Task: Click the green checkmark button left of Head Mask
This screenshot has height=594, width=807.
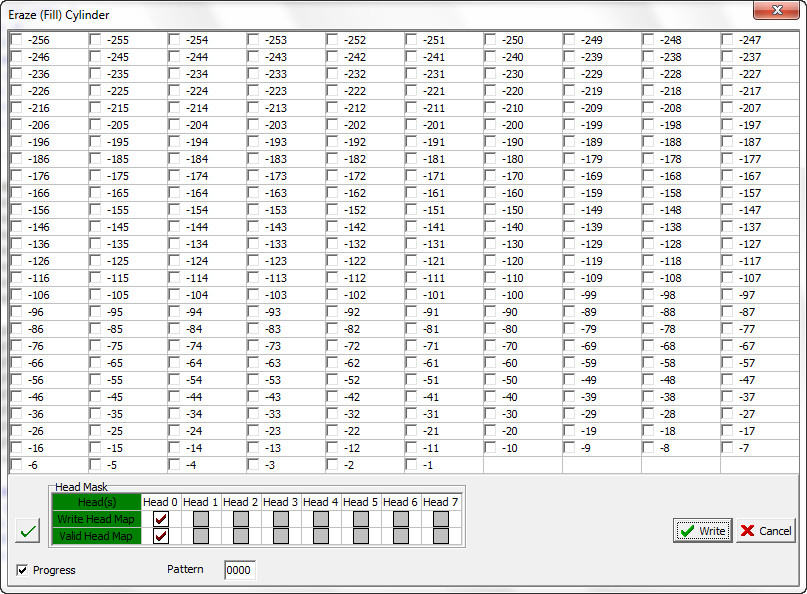Action: tap(28, 531)
